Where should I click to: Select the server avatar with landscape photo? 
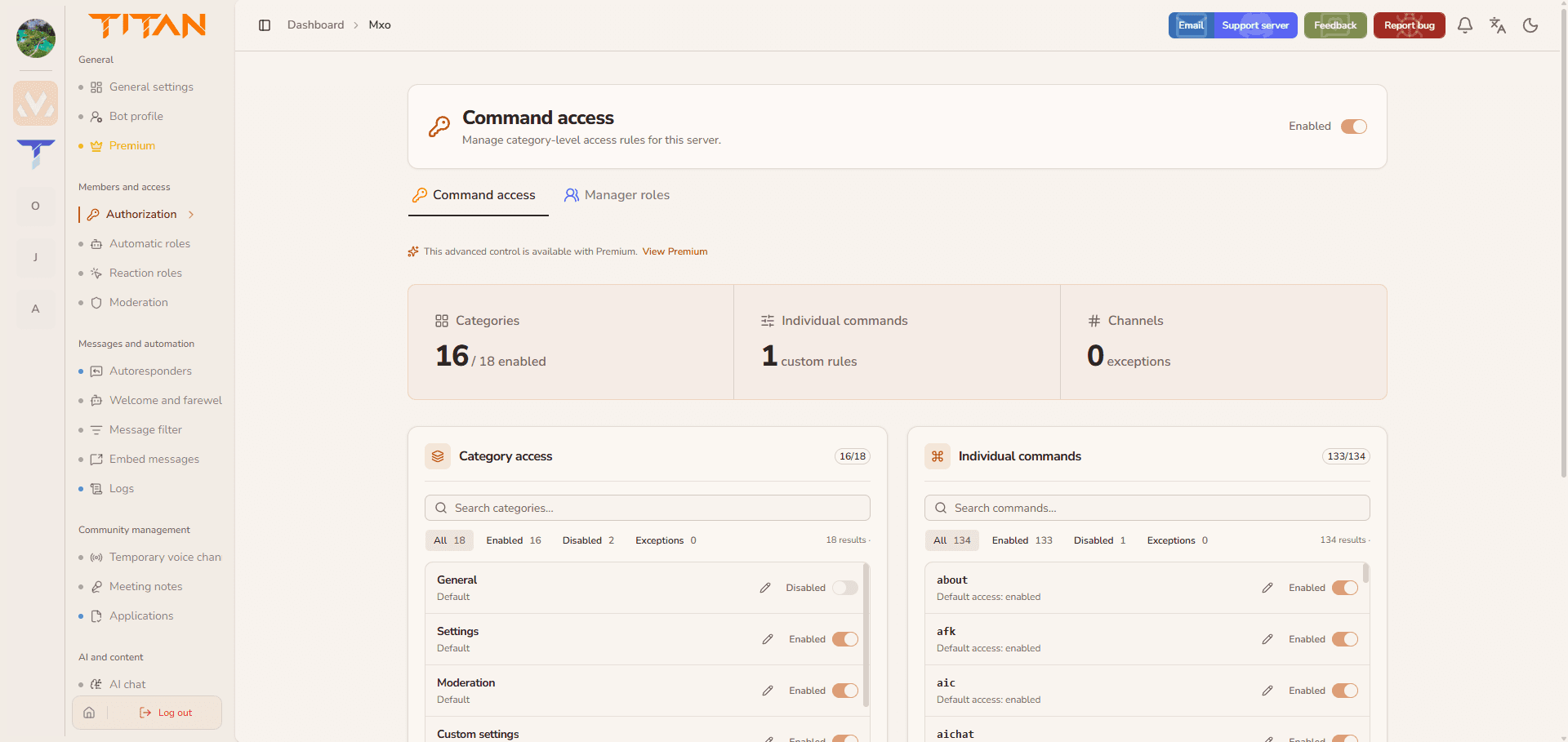35,38
